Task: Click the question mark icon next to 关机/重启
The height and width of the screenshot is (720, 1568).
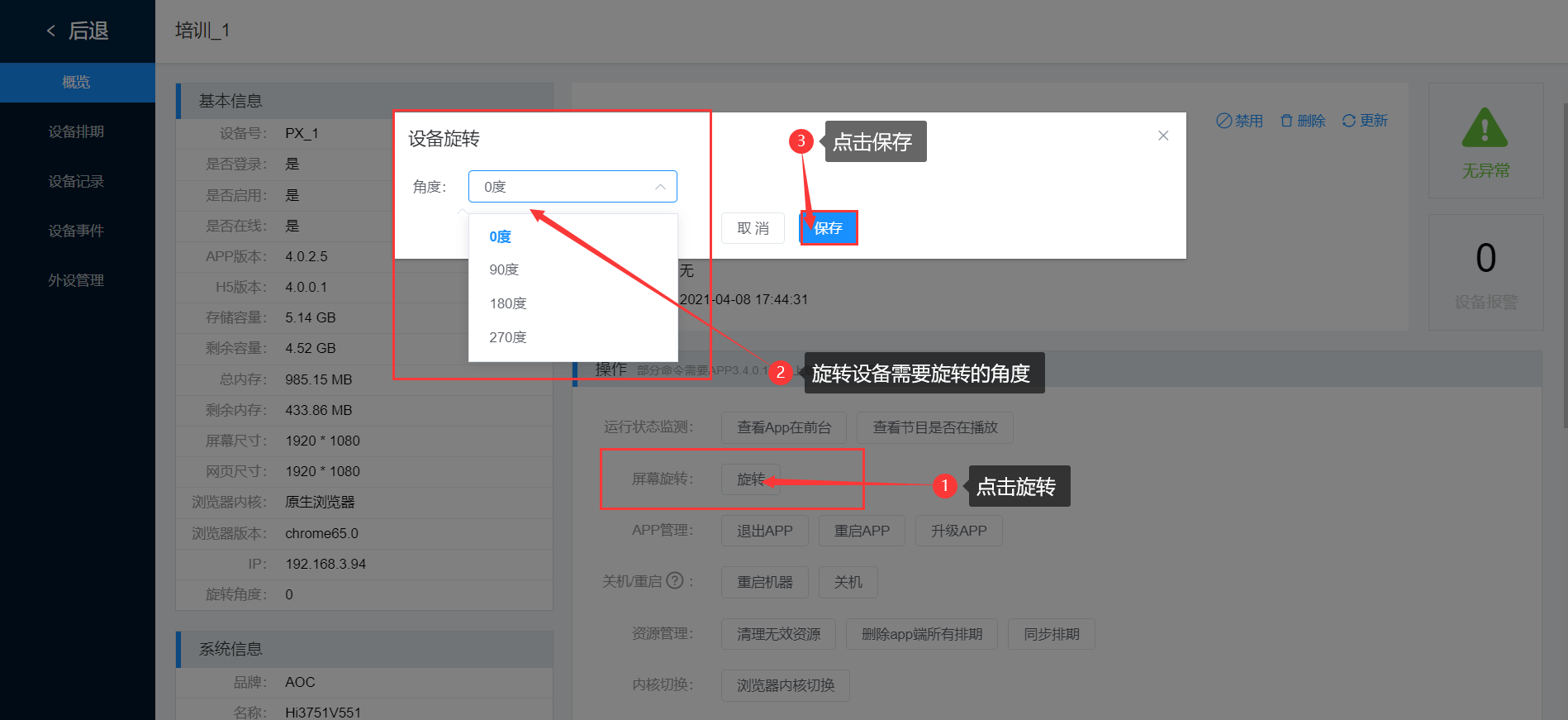Action: pyautogui.click(x=675, y=580)
